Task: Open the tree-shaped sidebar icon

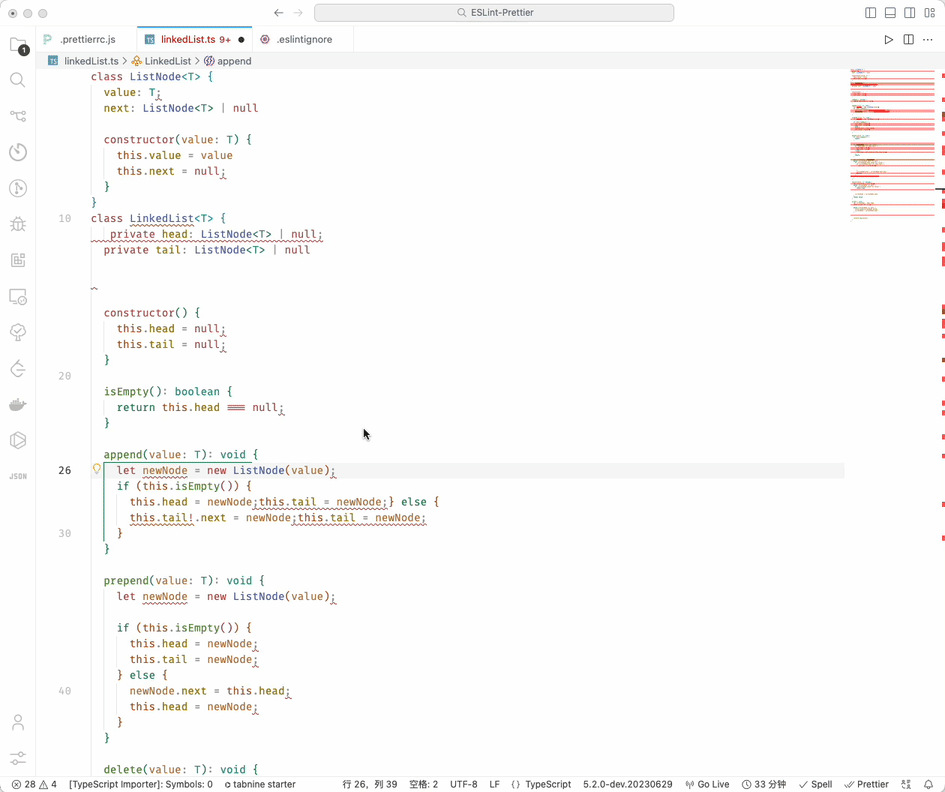Action: click(18, 332)
